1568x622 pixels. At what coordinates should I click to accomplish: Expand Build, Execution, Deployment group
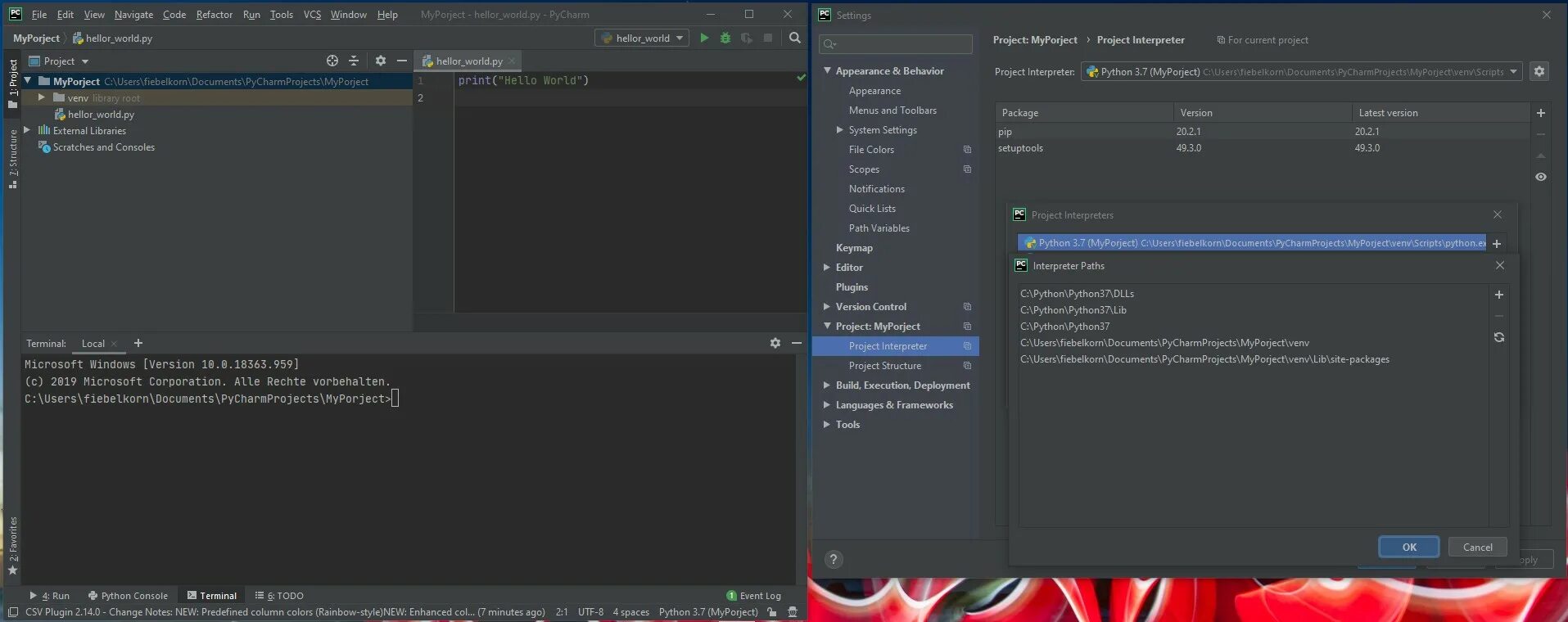tap(827, 385)
